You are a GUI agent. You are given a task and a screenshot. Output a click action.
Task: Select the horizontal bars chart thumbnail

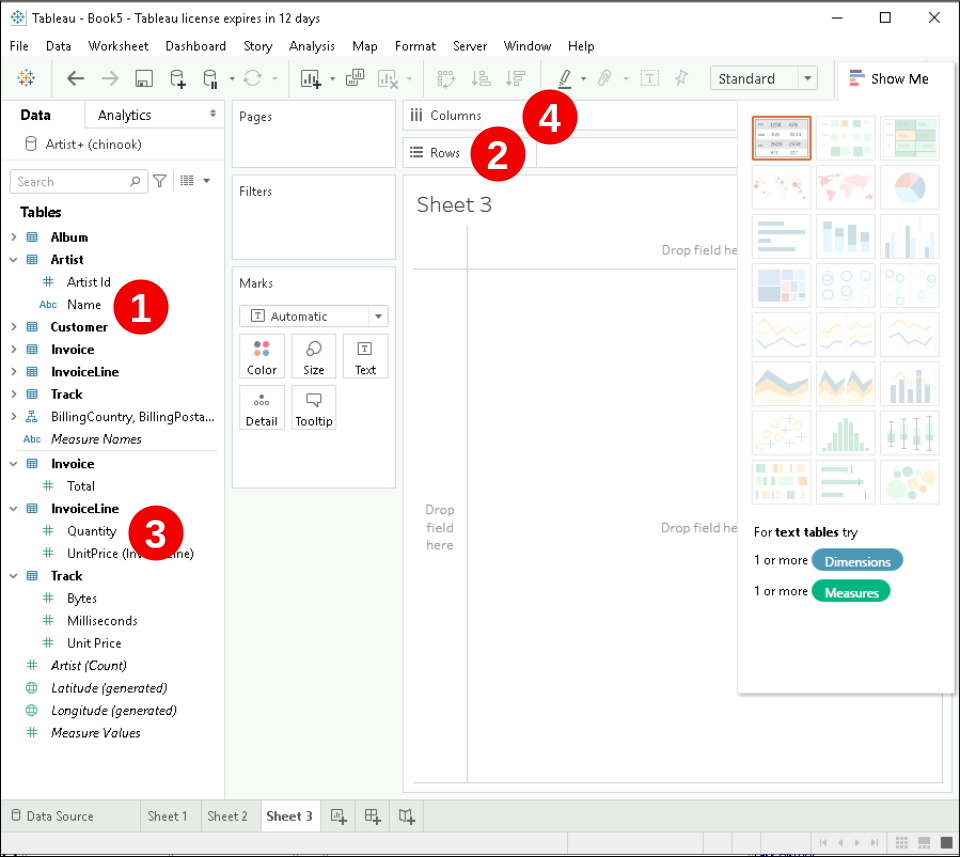tap(781, 236)
